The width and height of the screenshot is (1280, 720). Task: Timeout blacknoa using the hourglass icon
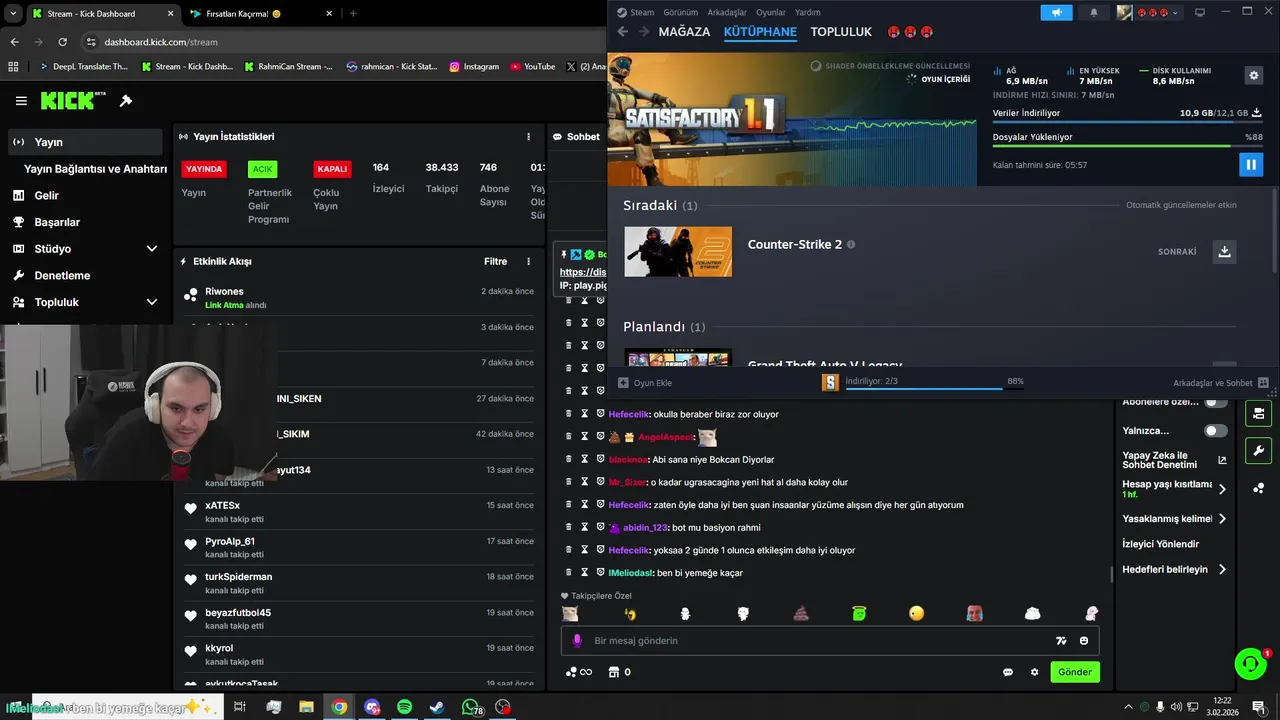point(585,460)
